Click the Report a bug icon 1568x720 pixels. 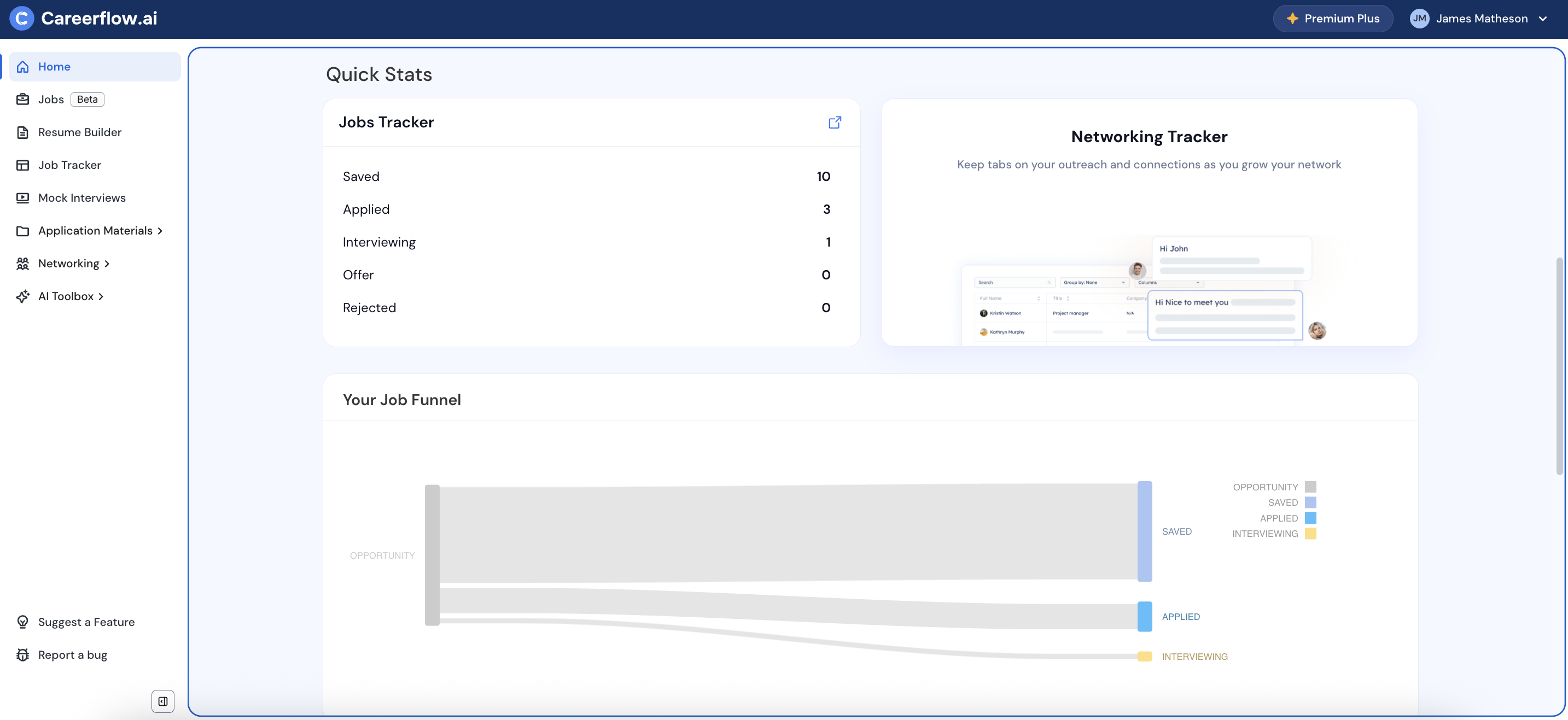(22, 655)
